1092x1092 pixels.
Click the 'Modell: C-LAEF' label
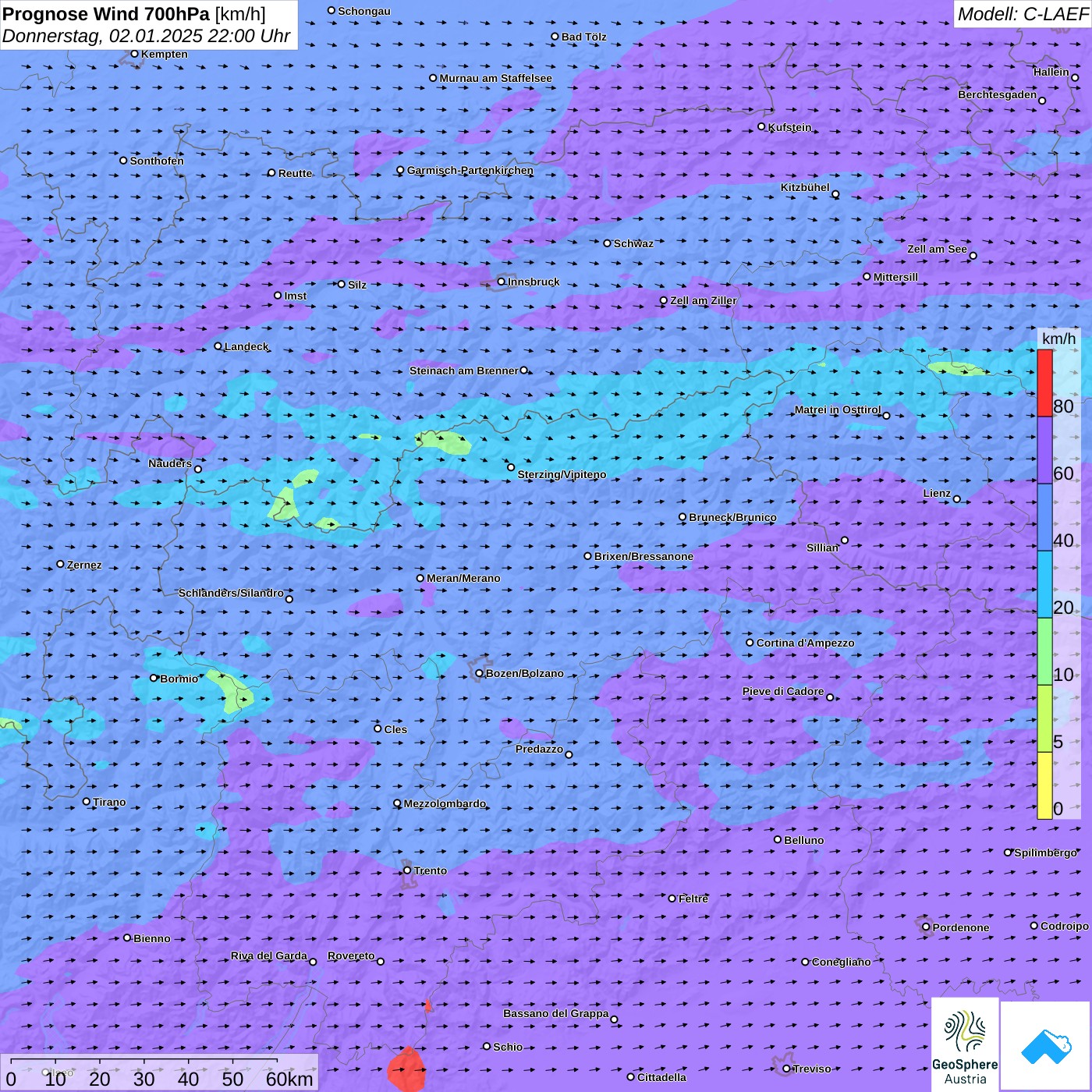tap(1023, 14)
